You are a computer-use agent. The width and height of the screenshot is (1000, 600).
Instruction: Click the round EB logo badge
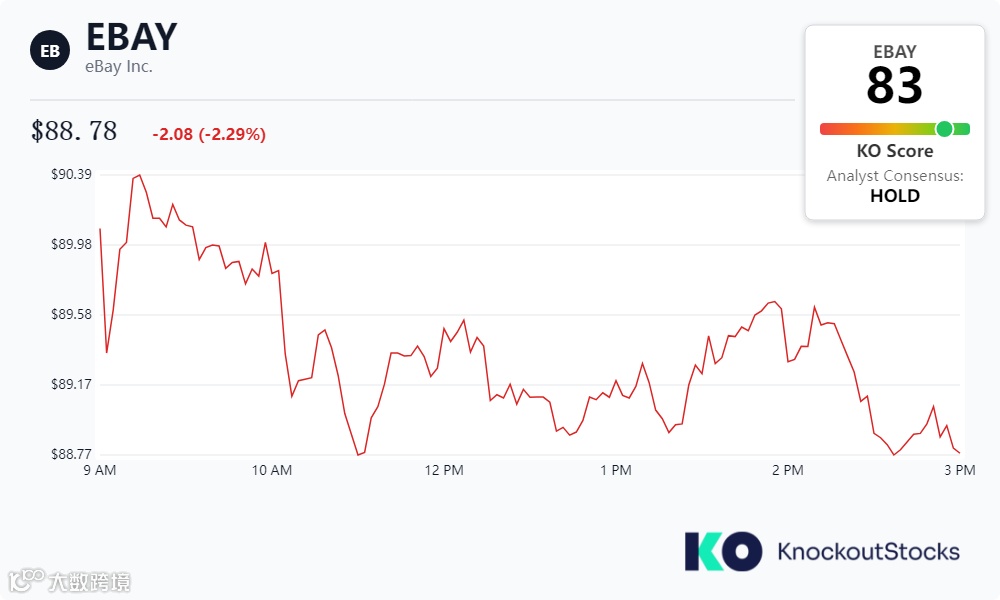click(x=50, y=50)
